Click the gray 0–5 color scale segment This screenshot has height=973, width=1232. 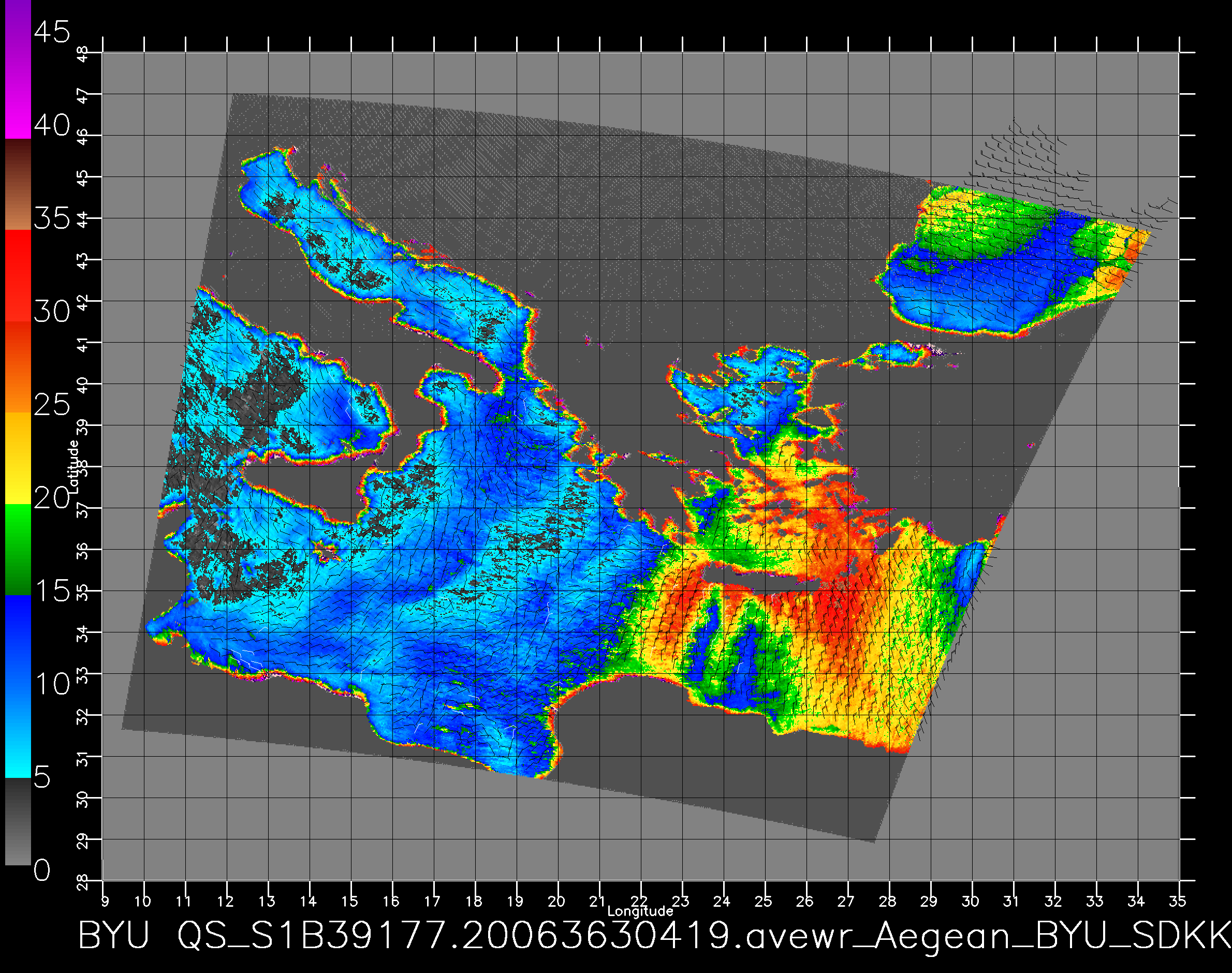(18, 821)
